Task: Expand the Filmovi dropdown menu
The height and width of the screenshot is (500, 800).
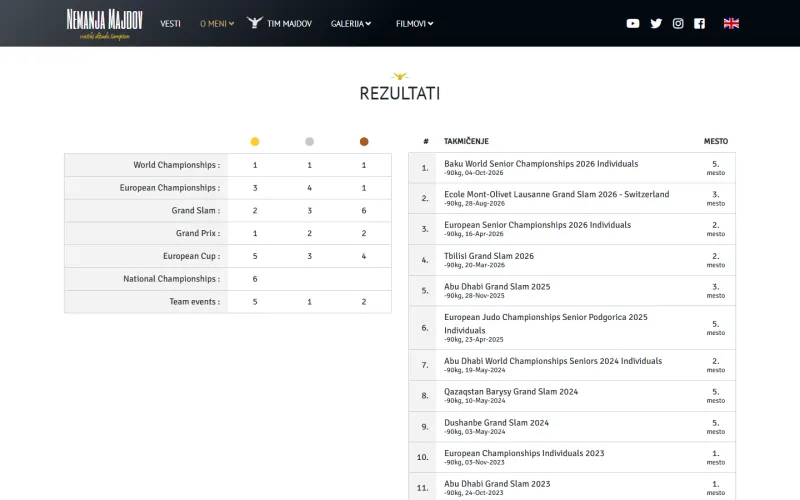Action: 414,23
